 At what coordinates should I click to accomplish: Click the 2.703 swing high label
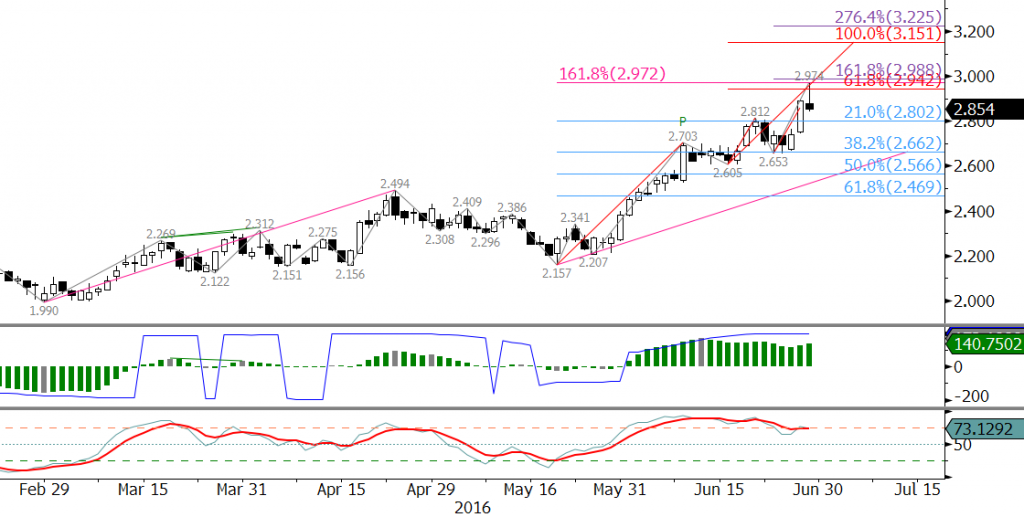coord(684,134)
